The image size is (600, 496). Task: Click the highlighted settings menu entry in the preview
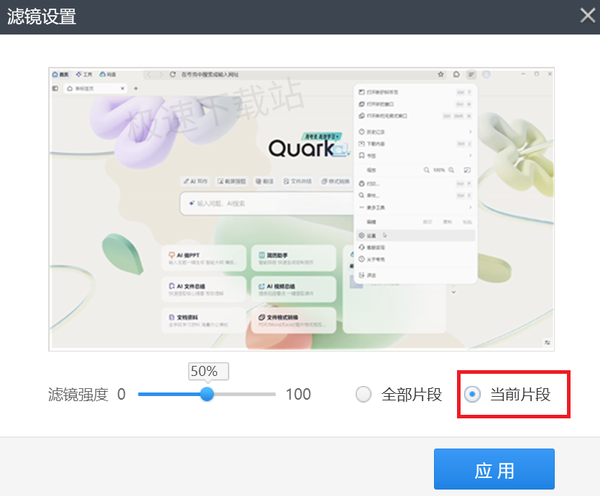(x=416, y=235)
